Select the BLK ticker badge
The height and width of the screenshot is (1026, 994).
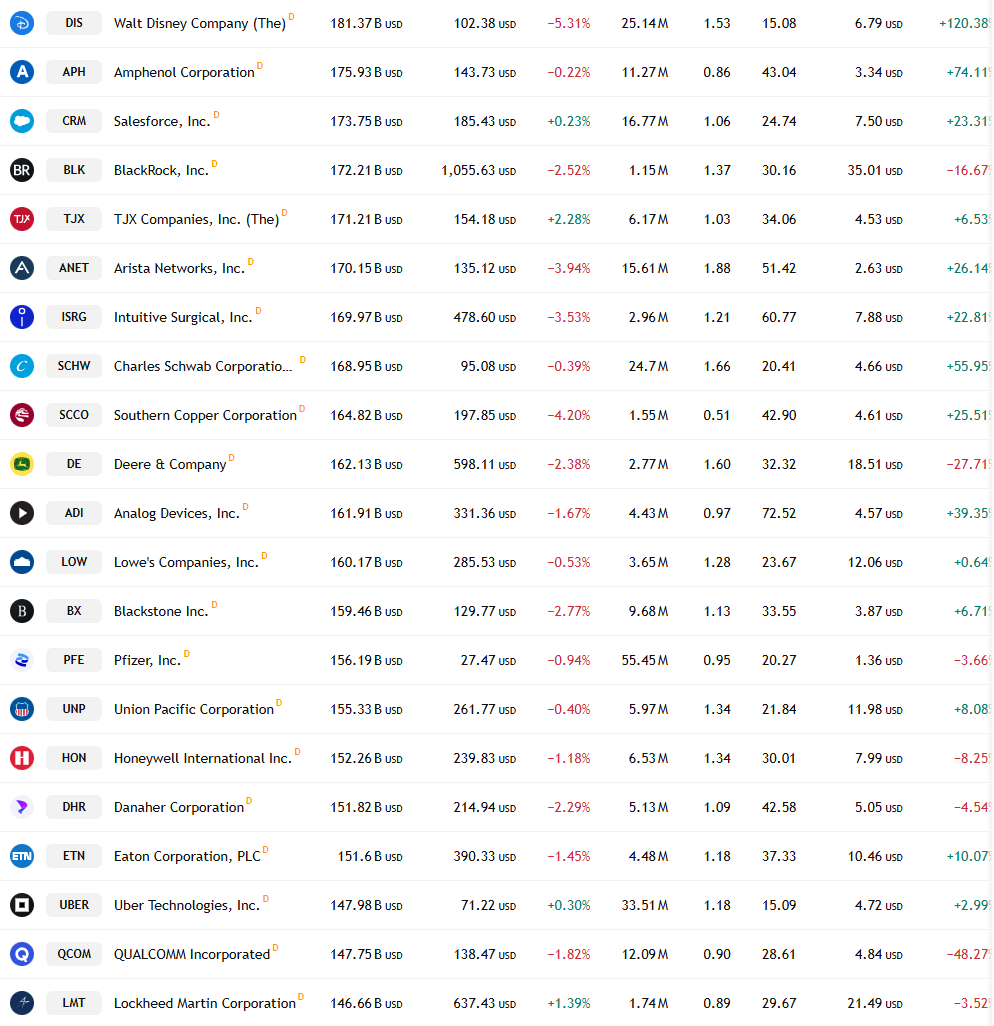pyautogui.click(x=74, y=170)
